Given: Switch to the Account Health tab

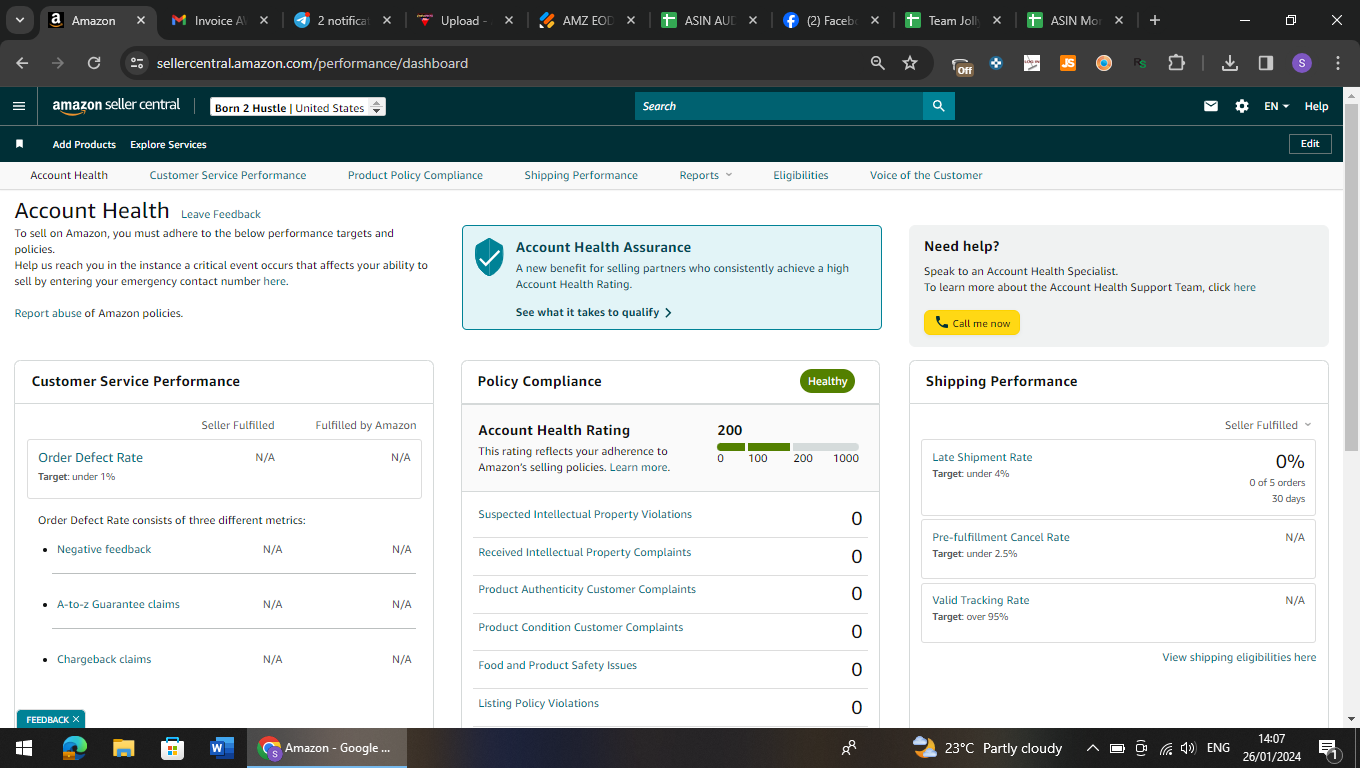Looking at the screenshot, I should (69, 175).
